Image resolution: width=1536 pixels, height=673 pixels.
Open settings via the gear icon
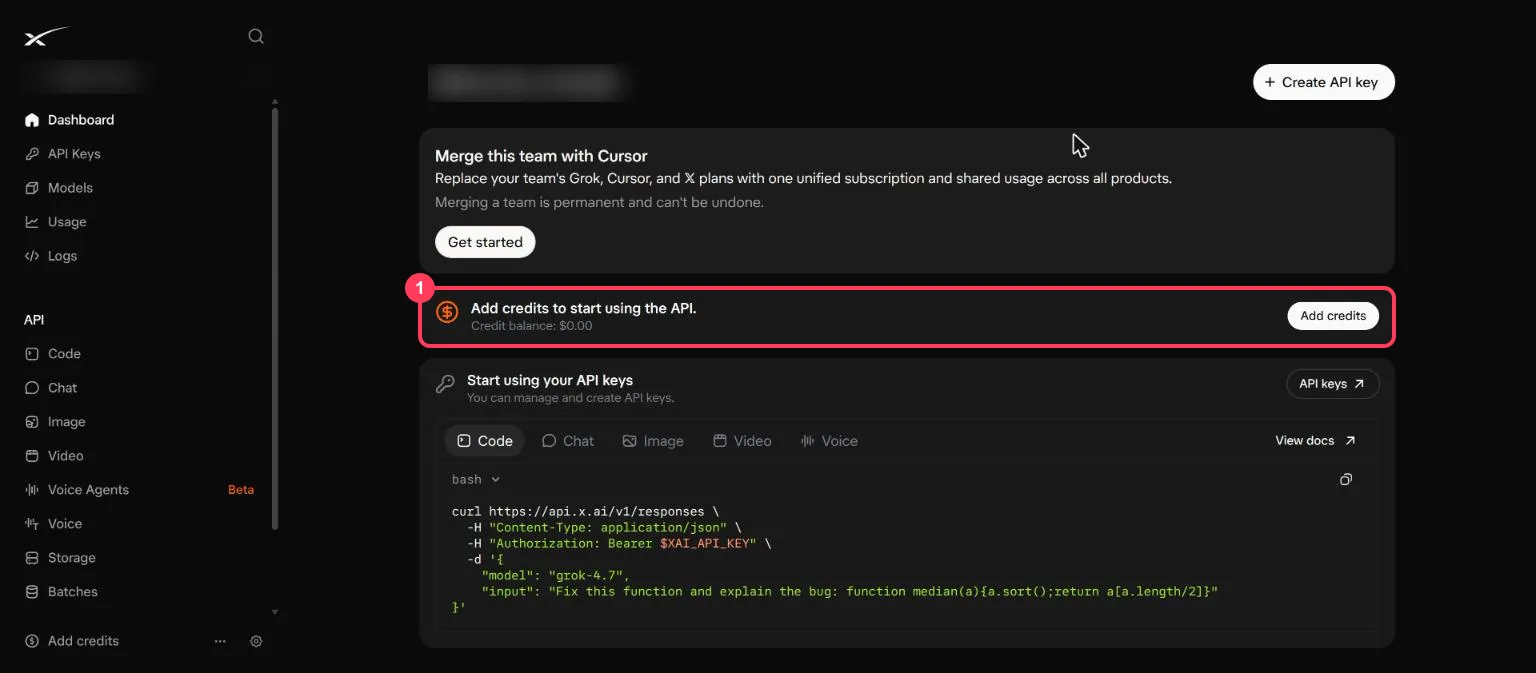click(256, 641)
